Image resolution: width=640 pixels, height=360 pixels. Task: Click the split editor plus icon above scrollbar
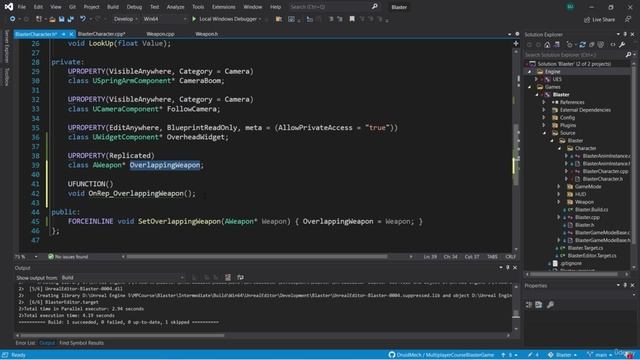516,43
